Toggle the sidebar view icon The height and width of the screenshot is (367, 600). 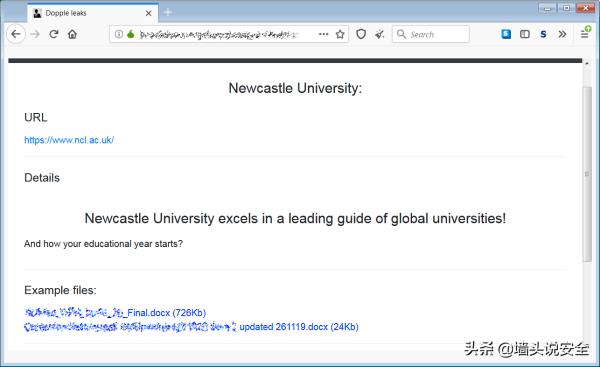pos(525,34)
